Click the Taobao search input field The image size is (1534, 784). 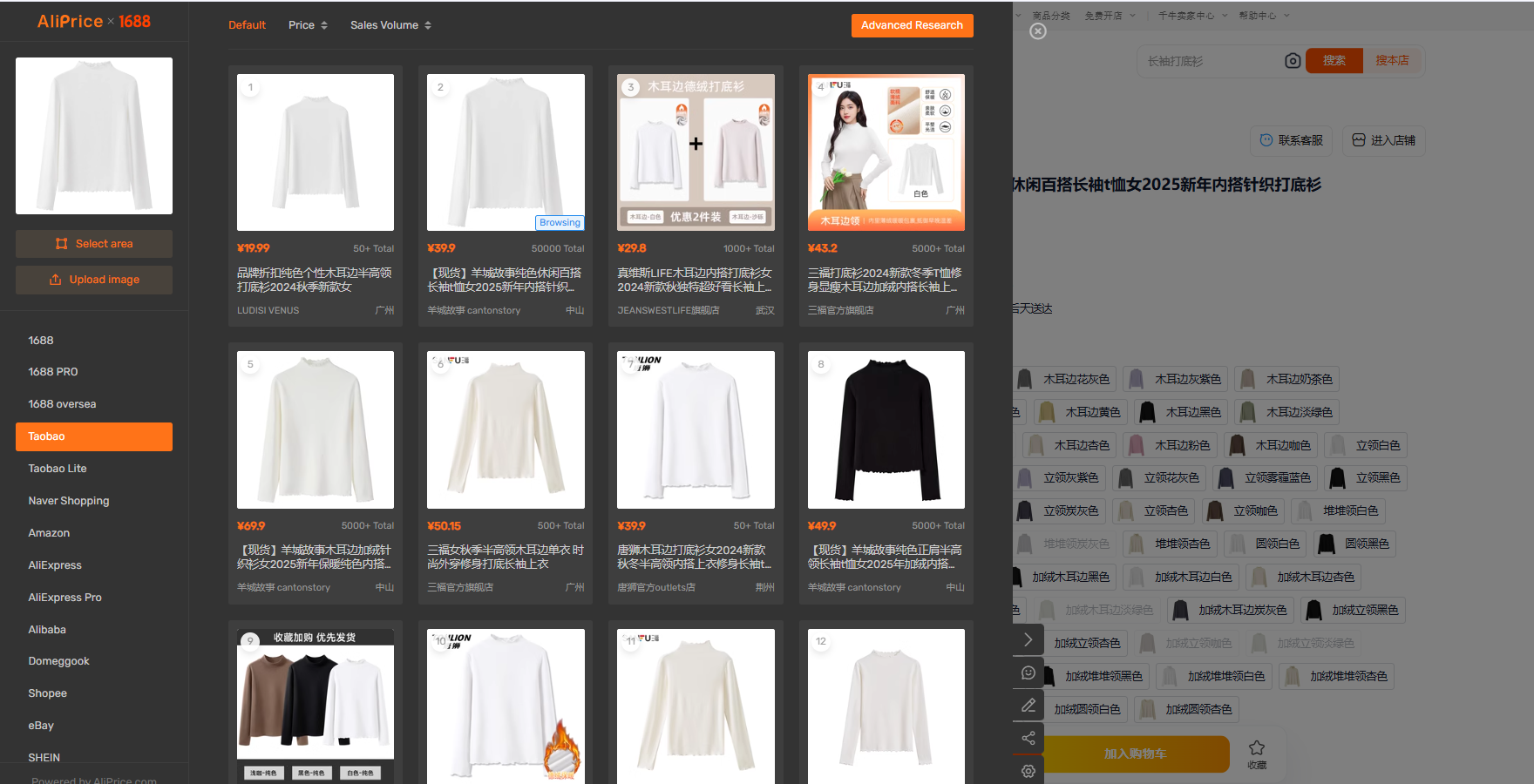pyautogui.click(x=1212, y=61)
